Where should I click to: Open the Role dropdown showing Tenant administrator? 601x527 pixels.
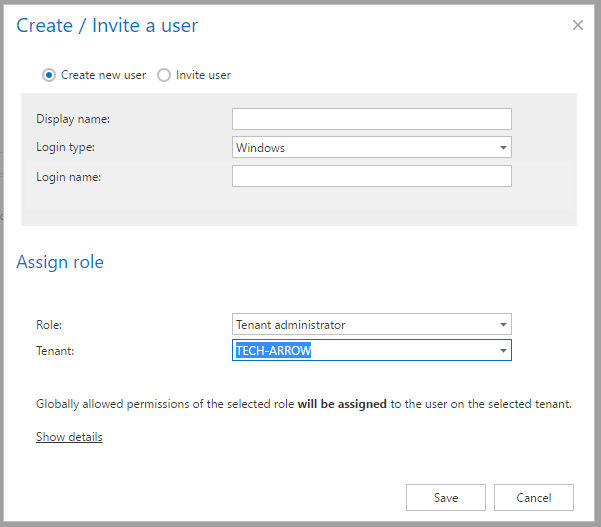pos(363,324)
